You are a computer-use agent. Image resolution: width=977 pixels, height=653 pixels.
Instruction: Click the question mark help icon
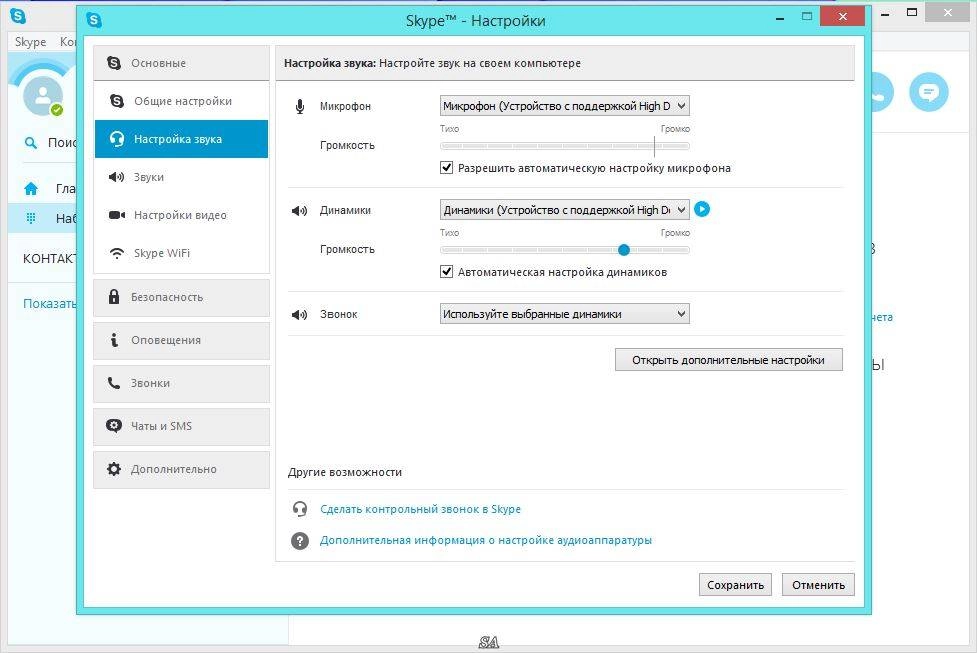point(300,540)
